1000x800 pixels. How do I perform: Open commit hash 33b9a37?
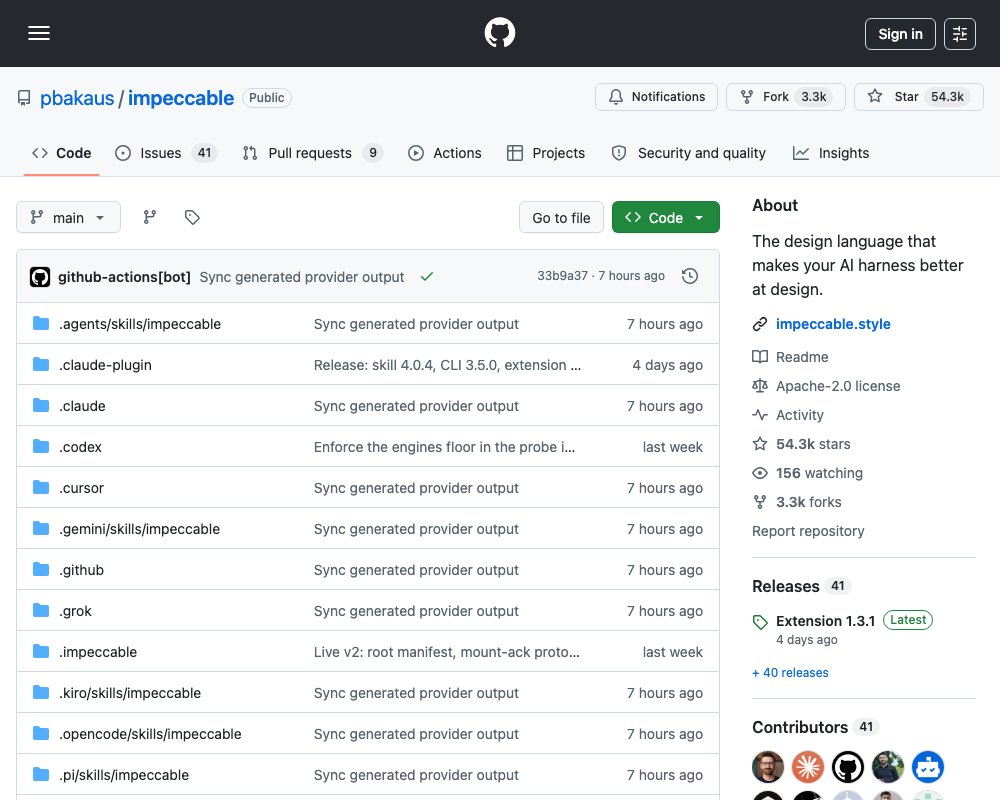(562, 276)
